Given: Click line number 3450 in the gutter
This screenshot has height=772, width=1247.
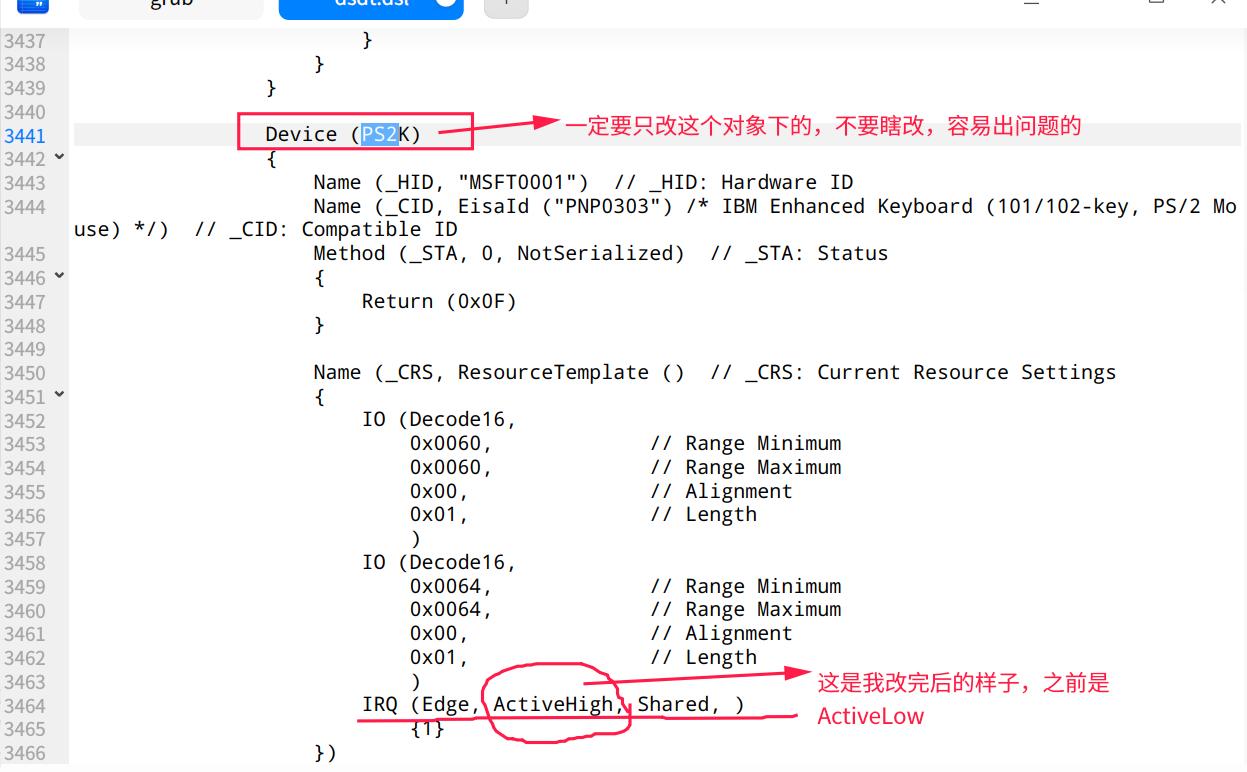Looking at the screenshot, I should click(x=24, y=373).
